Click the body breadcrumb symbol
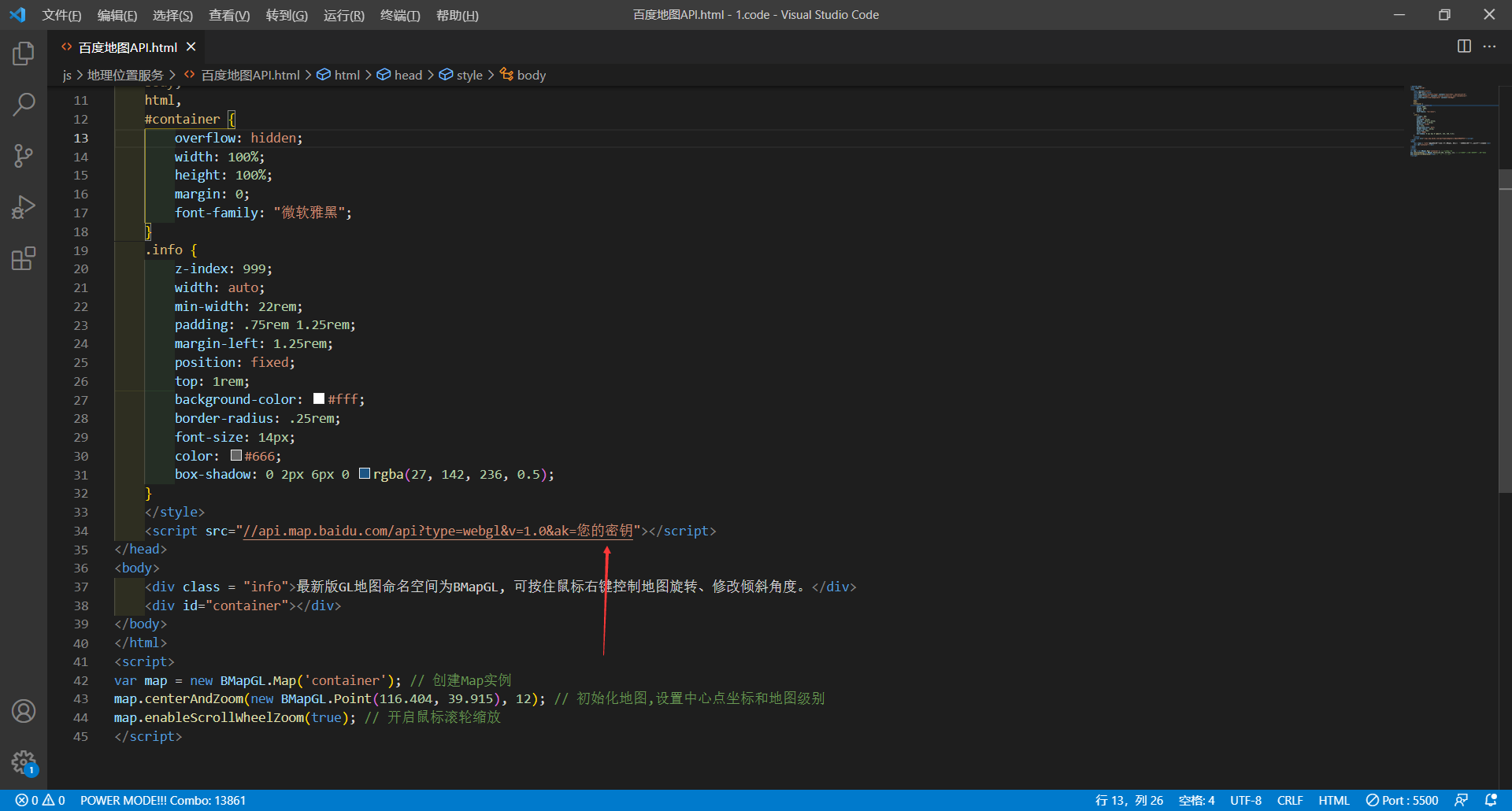1512x811 pixels. coord(523,75)
